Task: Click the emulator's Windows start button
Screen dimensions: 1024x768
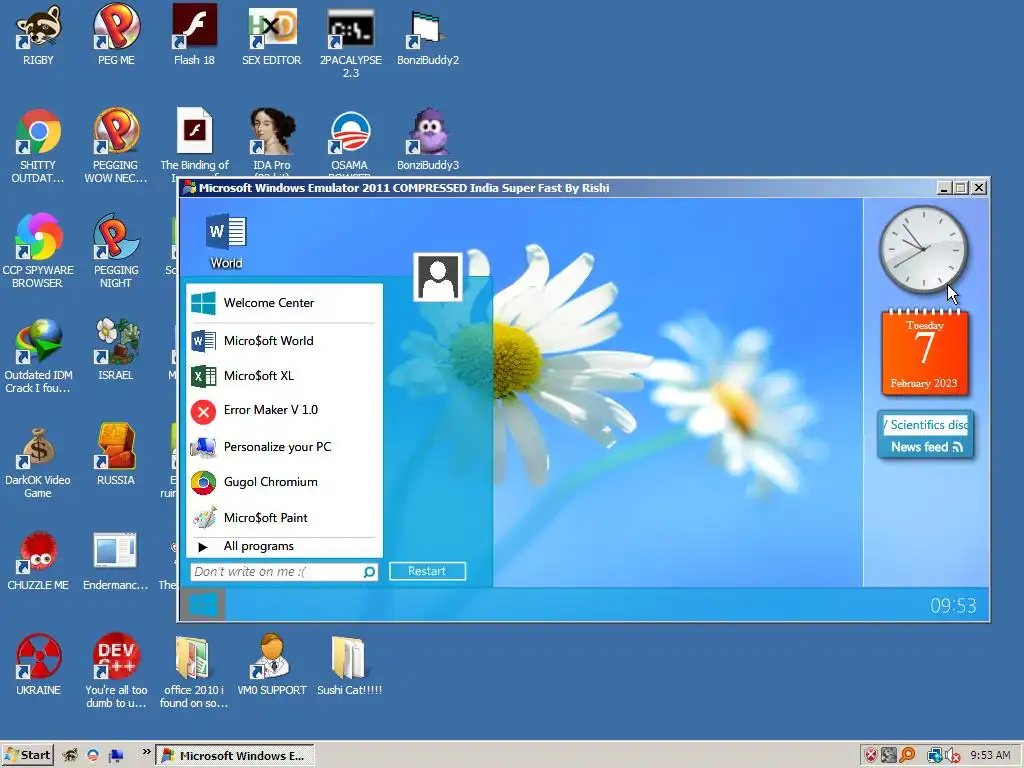Action: tap(202, 605)
